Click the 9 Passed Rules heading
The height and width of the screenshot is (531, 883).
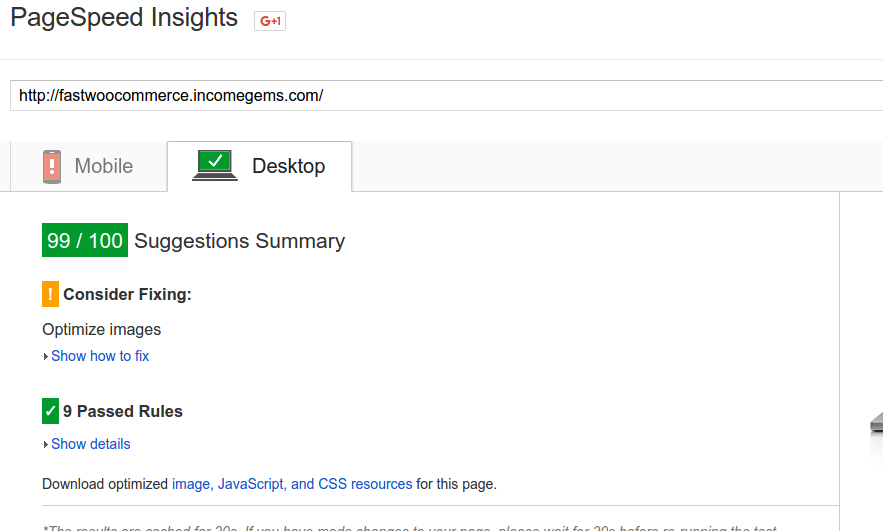[123, 411]
